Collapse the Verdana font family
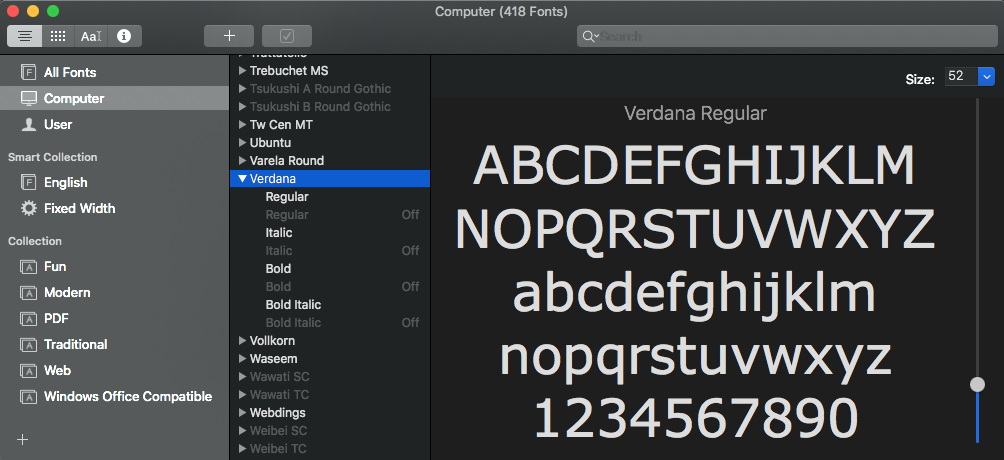This screenshot has width=1004, height=460. click(243, 179)
